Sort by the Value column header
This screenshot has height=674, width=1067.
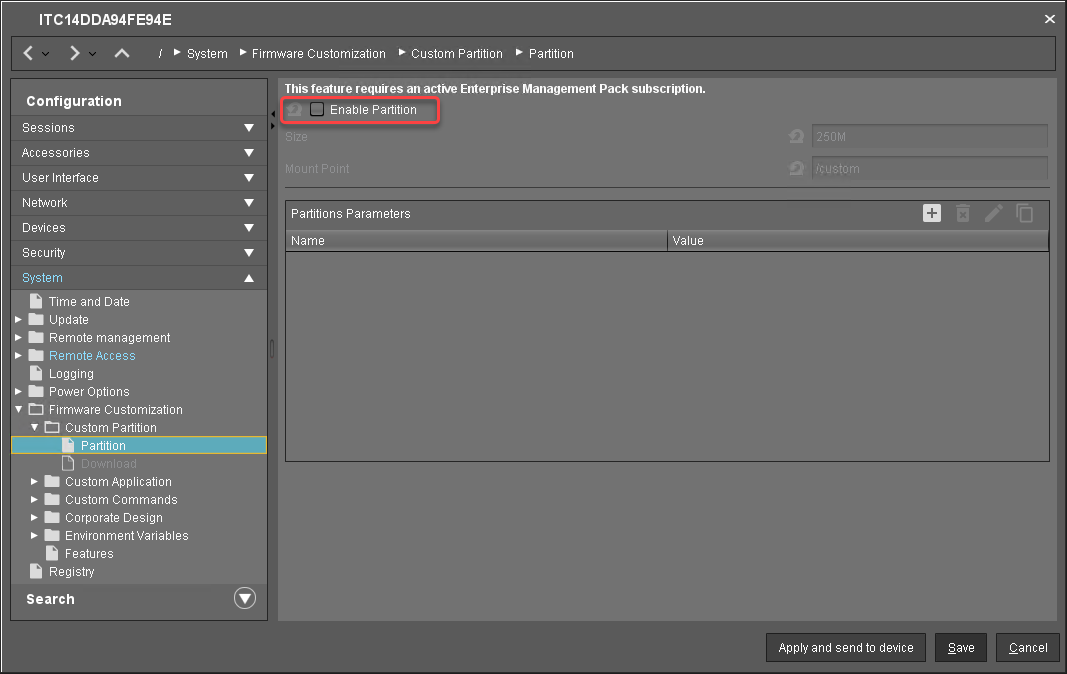pos(857,241)
